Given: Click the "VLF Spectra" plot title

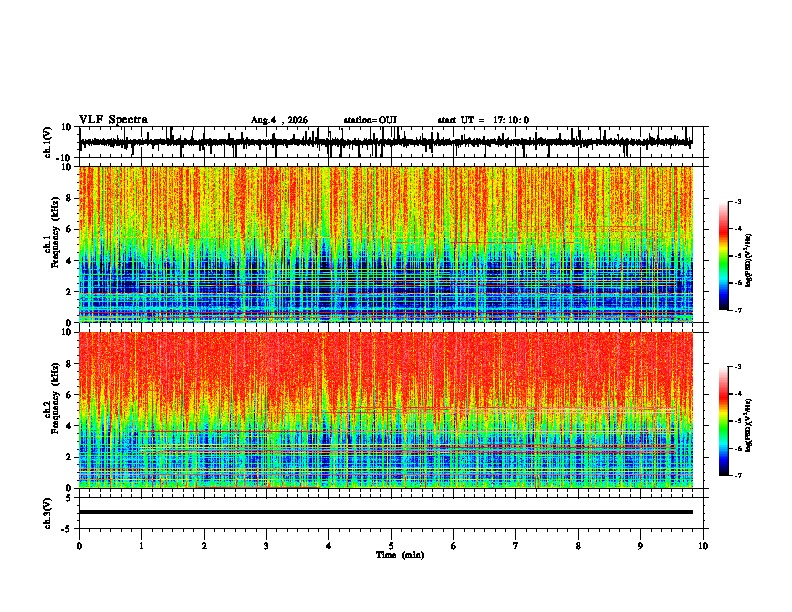Looking at the screenshot, I should click(x=113, y=120).
